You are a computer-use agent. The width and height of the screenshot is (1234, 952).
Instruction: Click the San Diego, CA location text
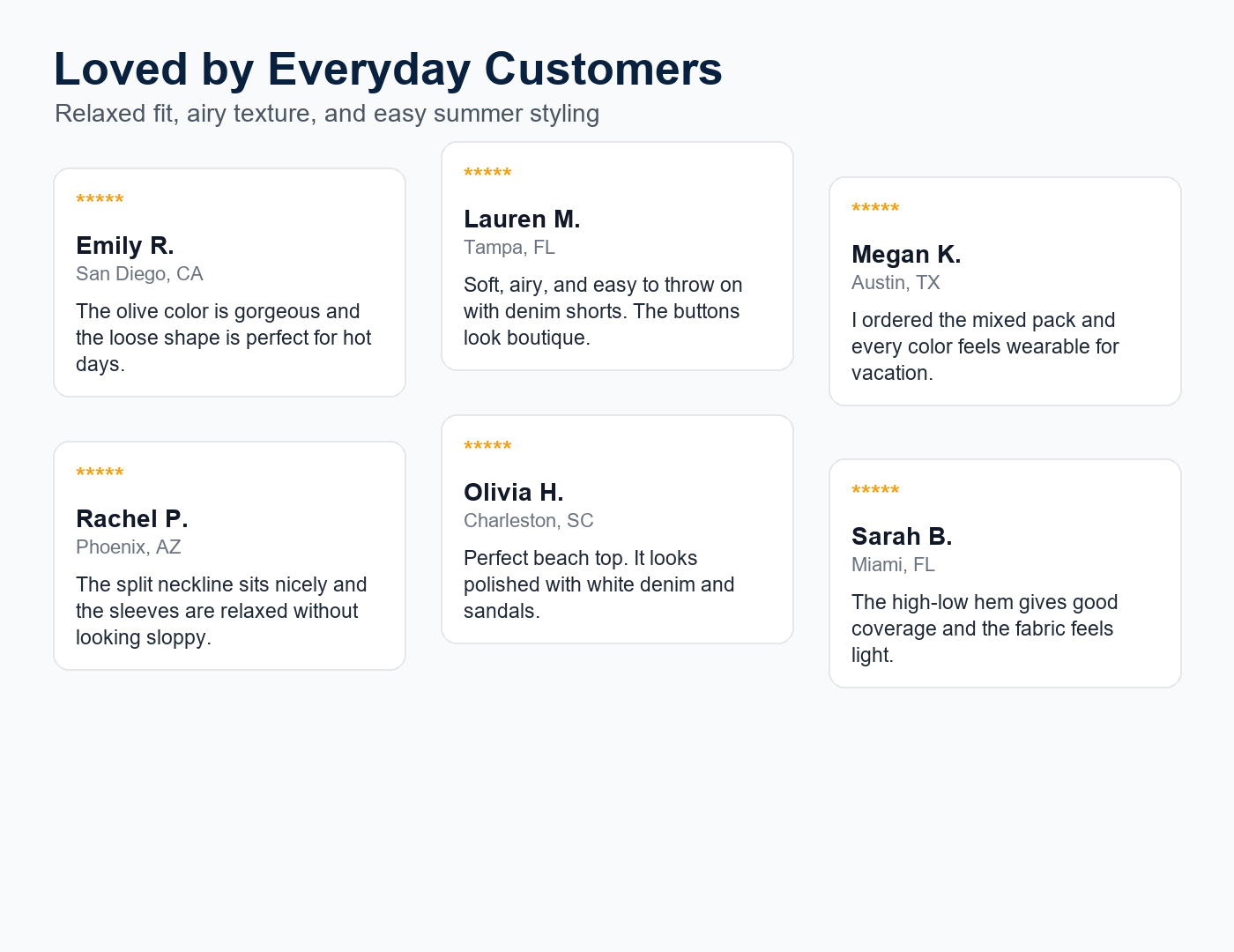pos(139,274)
